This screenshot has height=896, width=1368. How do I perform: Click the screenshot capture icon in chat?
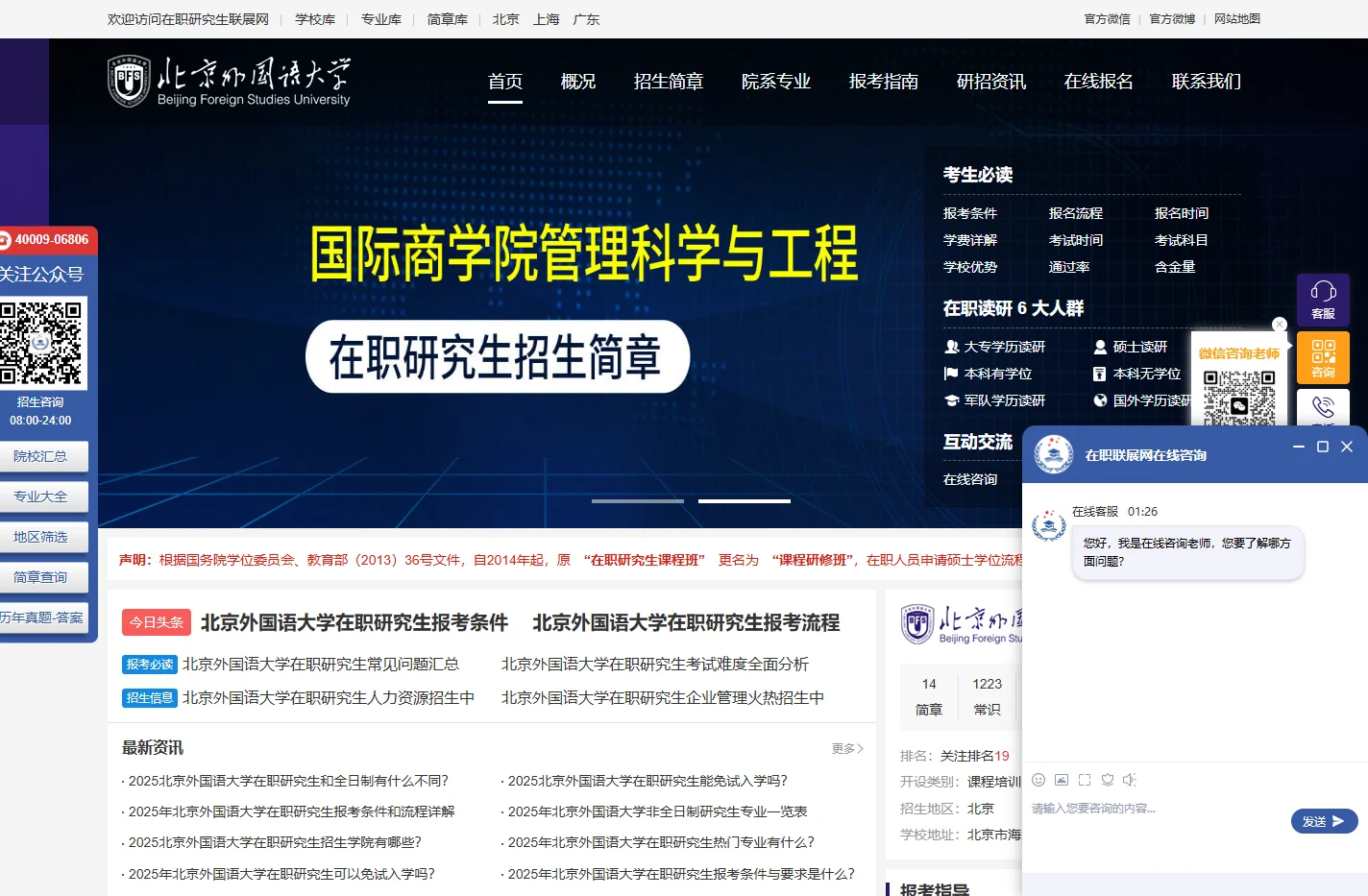click(x=1085, y=780)
